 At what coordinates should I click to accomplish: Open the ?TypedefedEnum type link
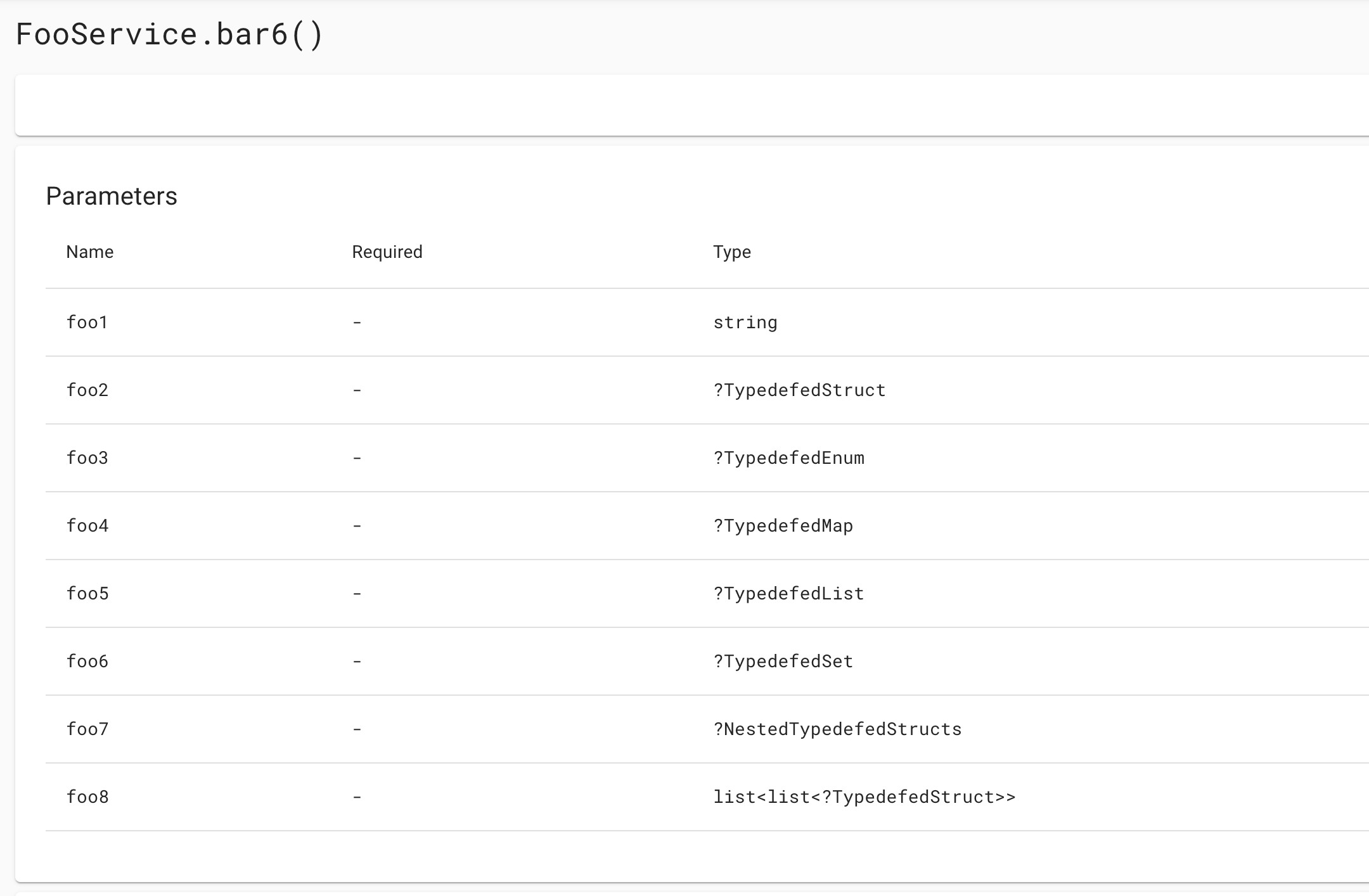788,458
